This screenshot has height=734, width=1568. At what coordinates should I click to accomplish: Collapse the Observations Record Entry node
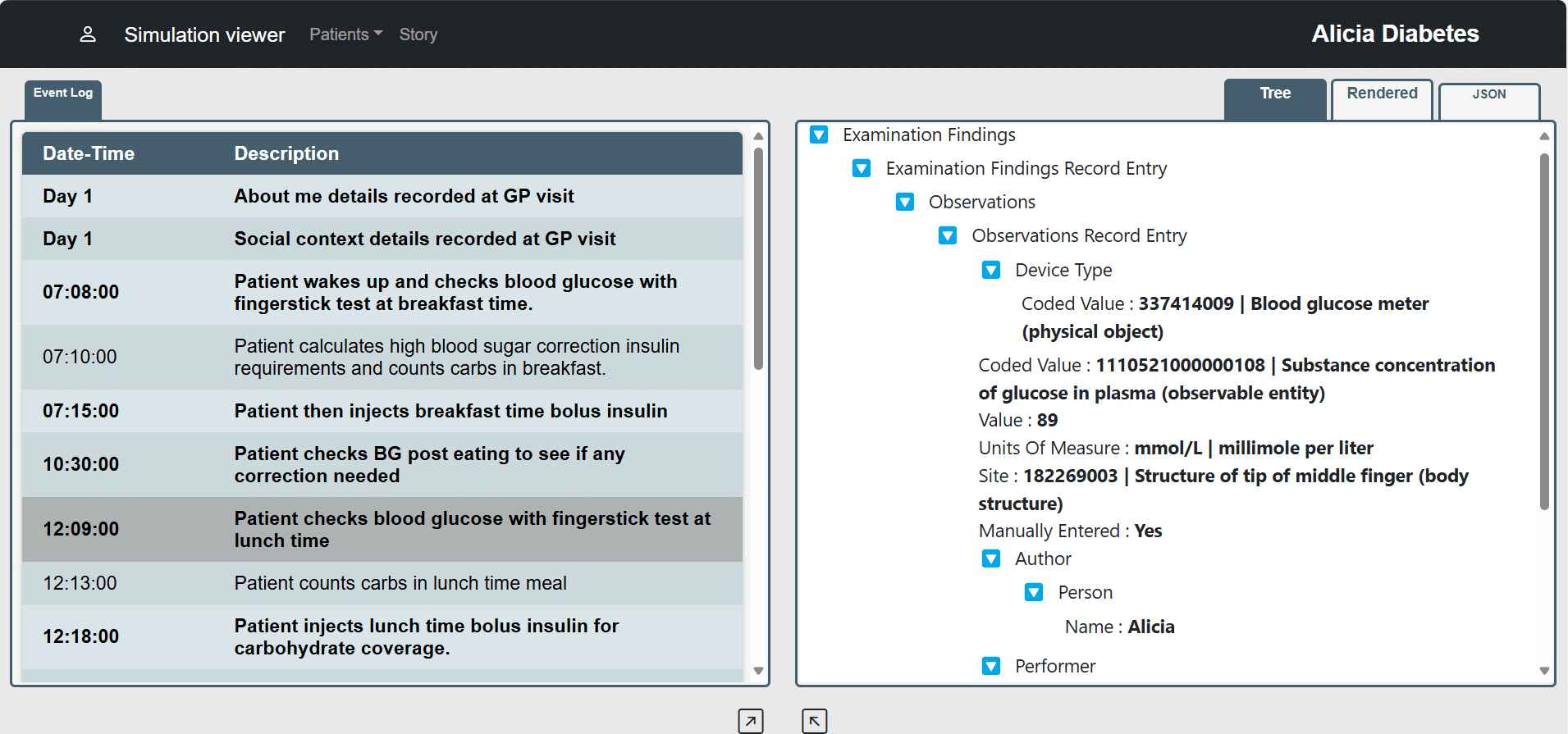pyautogui.click(x=948, y=235)
